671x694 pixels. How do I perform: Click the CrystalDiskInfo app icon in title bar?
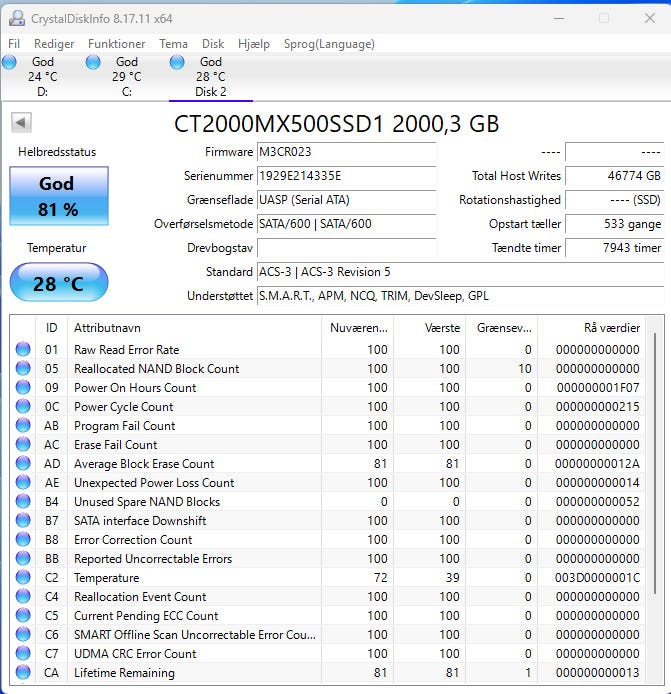14,17
